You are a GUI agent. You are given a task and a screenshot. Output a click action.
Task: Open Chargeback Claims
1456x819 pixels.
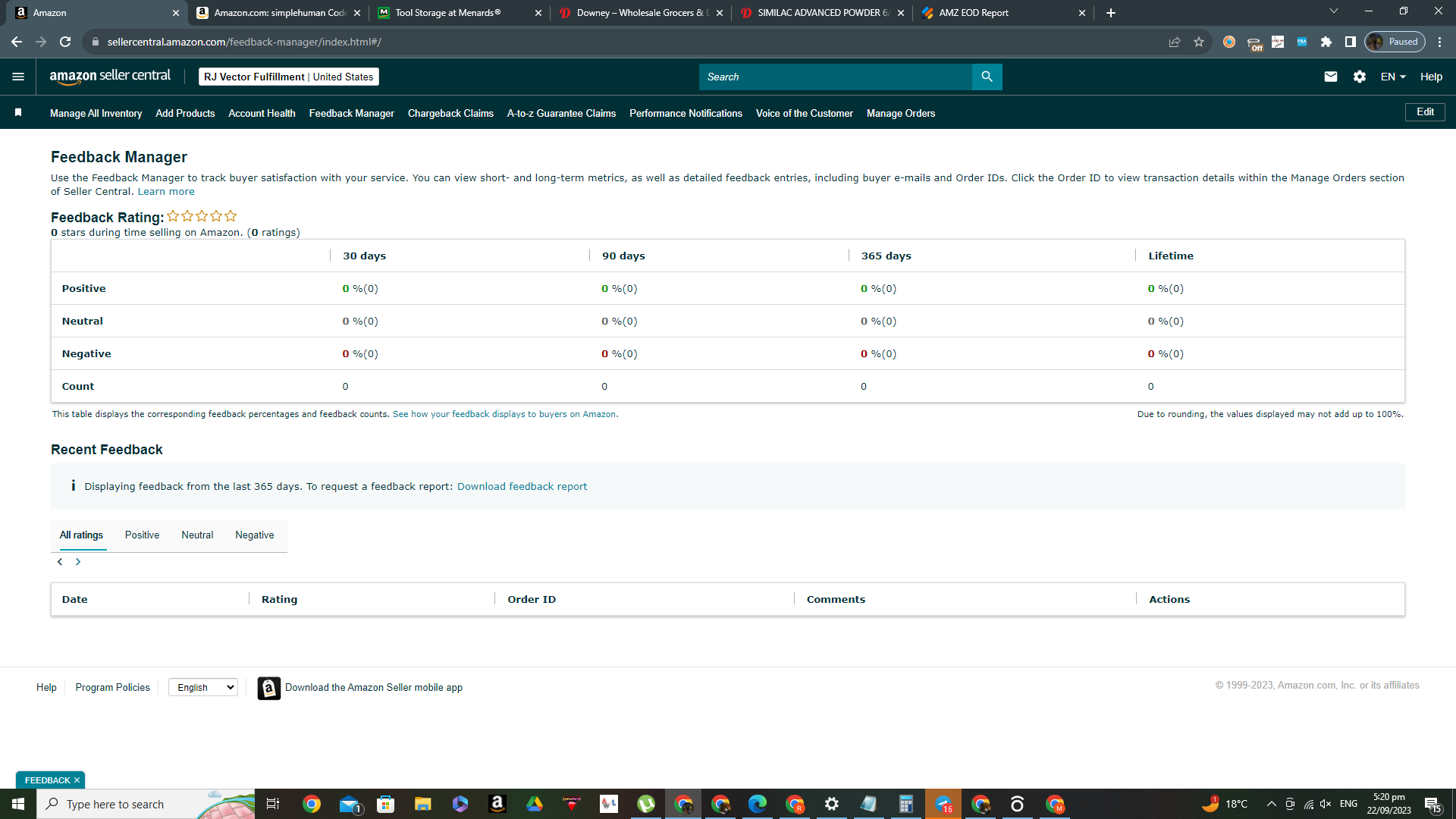[x=450, y=113]
